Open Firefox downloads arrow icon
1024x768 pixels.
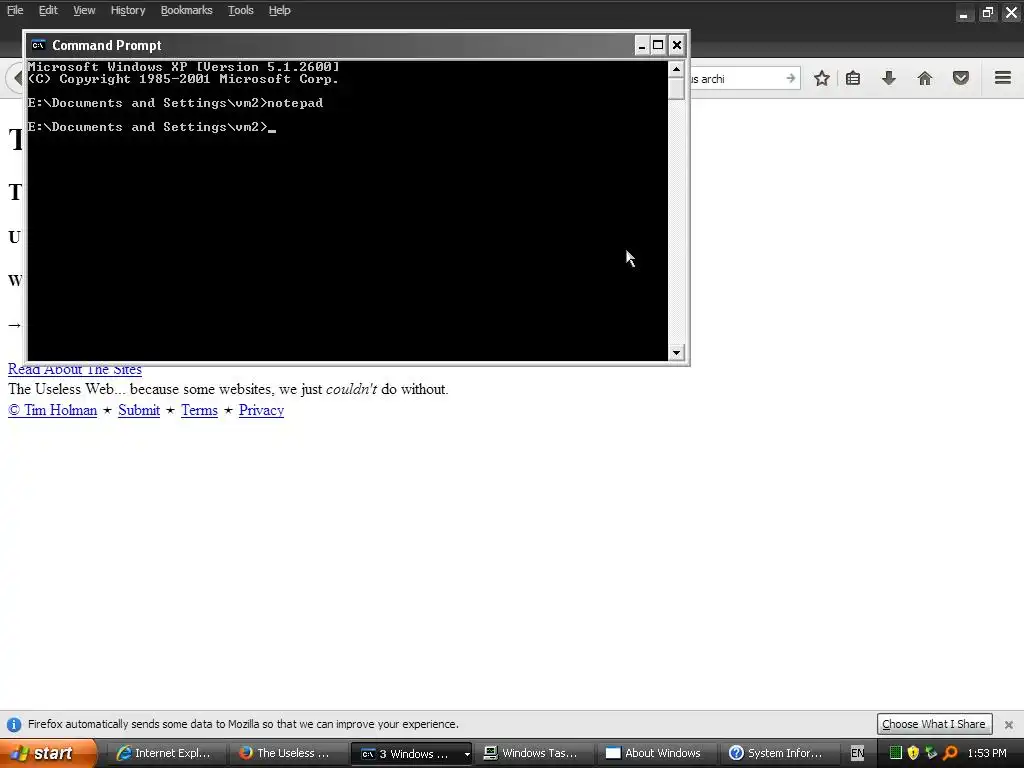coord(888,78)
